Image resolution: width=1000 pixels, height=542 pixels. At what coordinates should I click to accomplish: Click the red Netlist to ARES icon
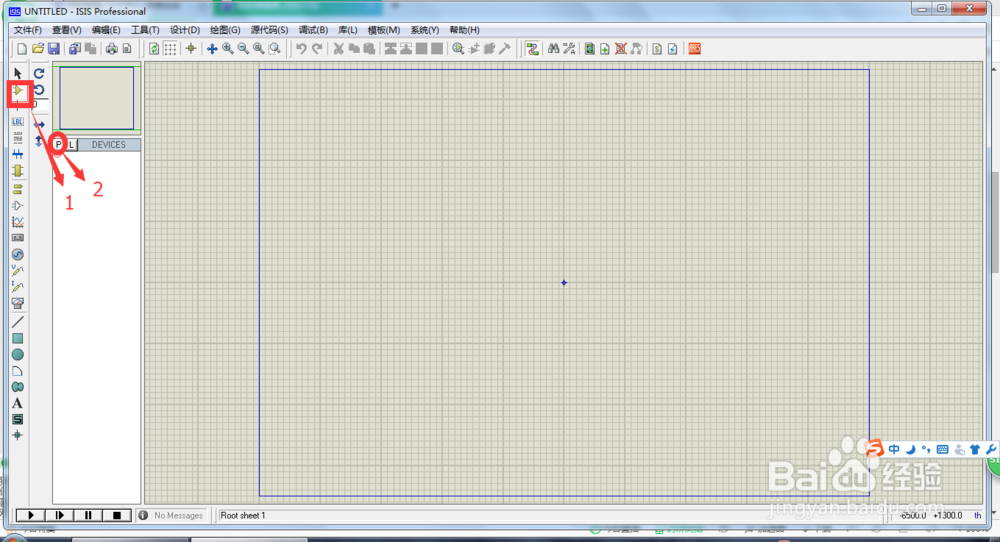[695, 49]
